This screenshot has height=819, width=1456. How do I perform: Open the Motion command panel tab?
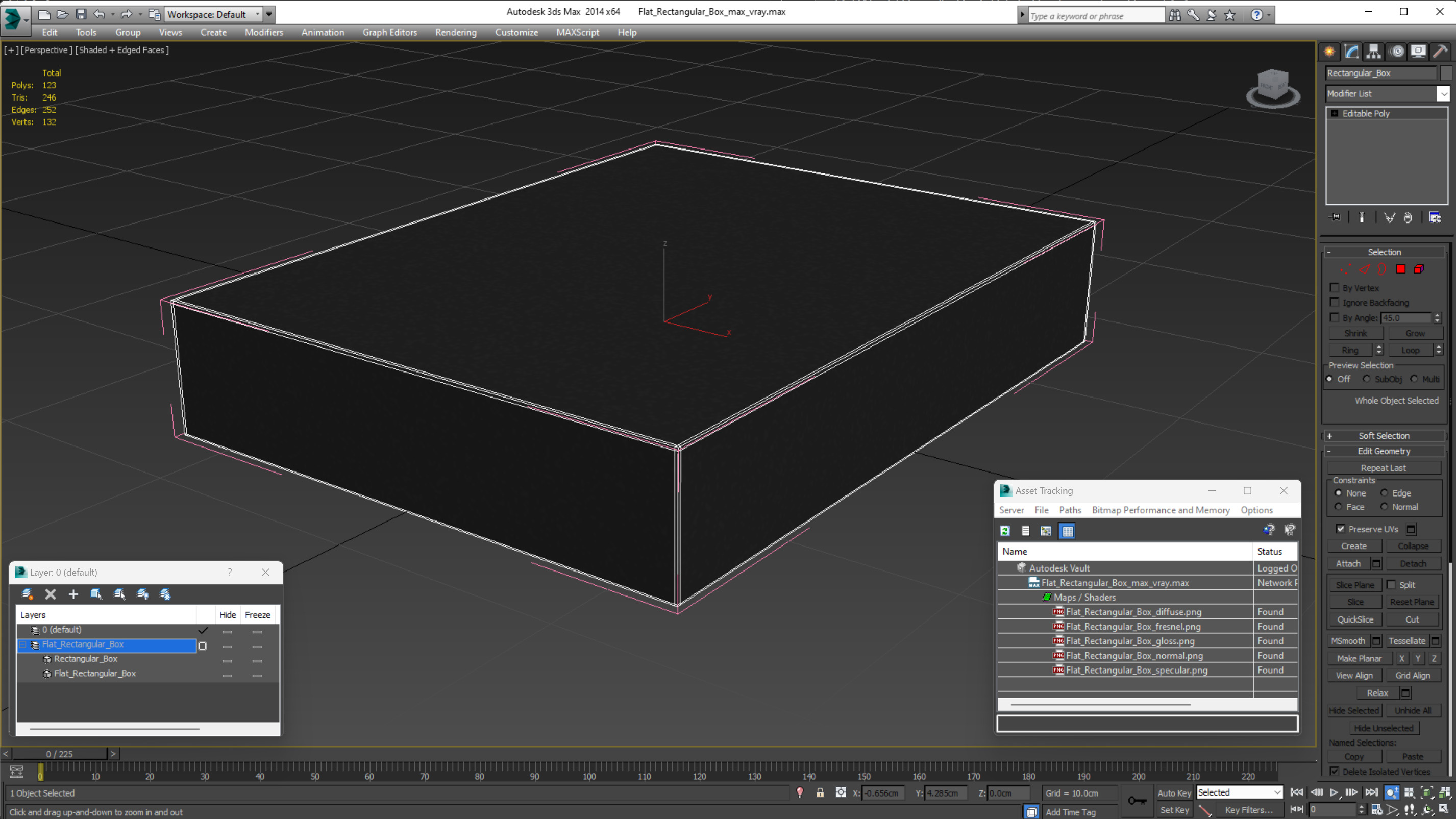tap(1397, 52)
